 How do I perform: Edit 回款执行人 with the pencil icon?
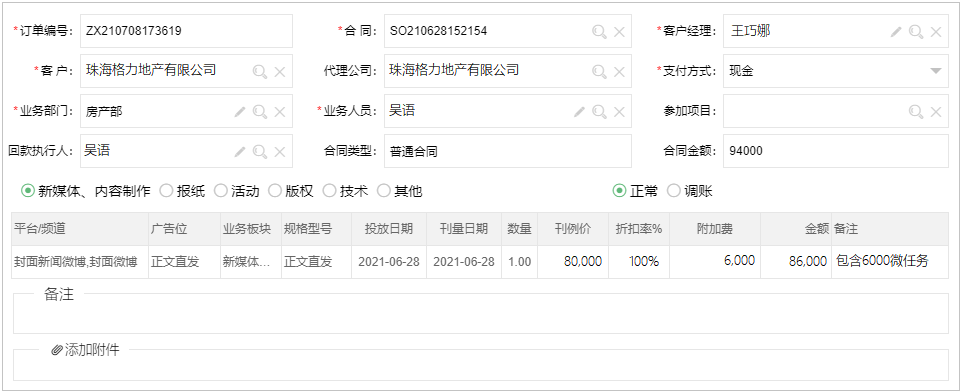tap(240, 151)
